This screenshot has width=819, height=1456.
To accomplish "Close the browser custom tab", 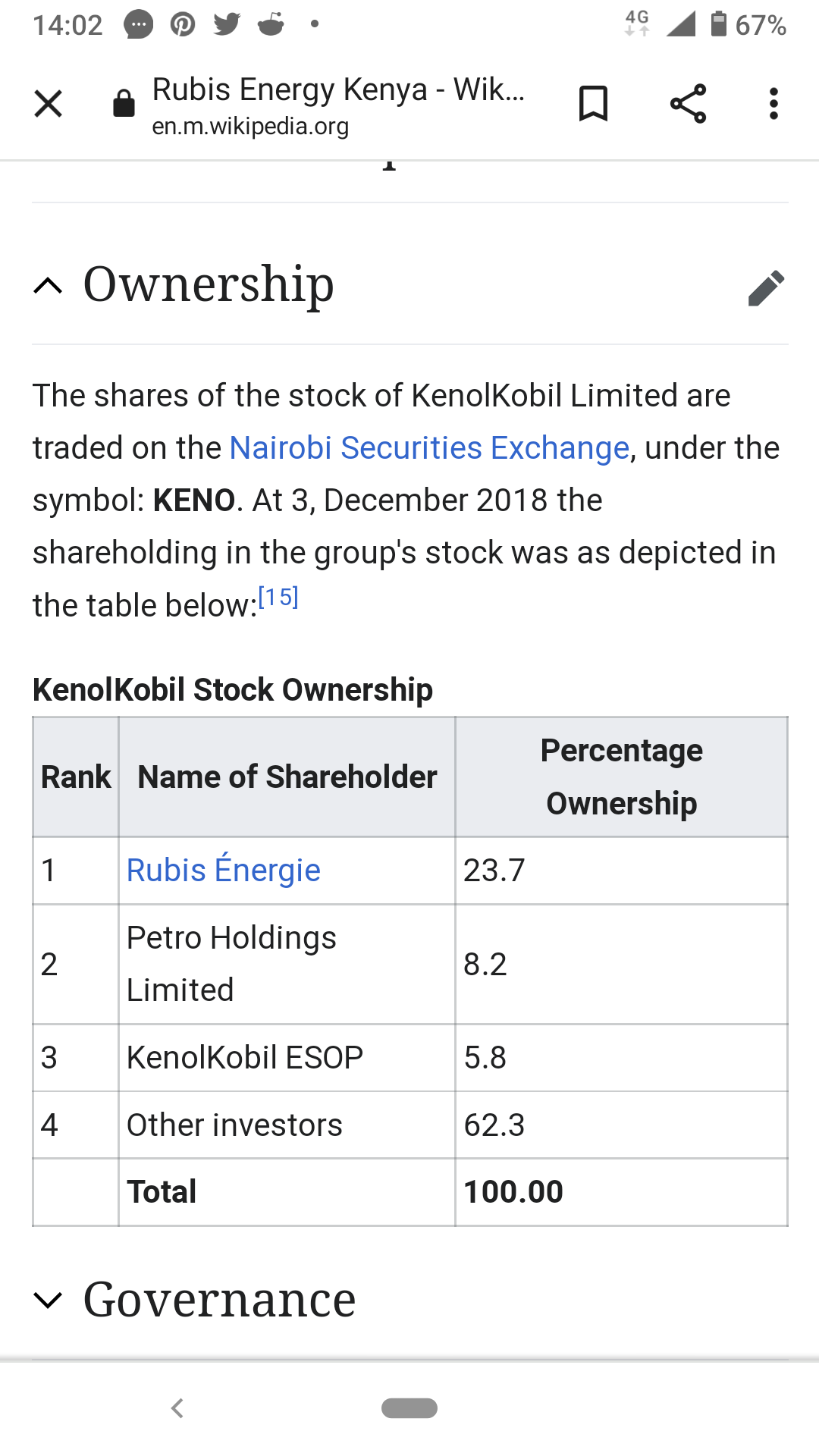I will click(x=48, y=104).
